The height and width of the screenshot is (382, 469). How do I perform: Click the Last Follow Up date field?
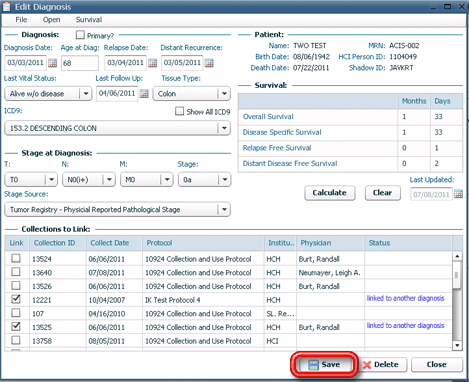pyautogui.click(x=117, y=94)
